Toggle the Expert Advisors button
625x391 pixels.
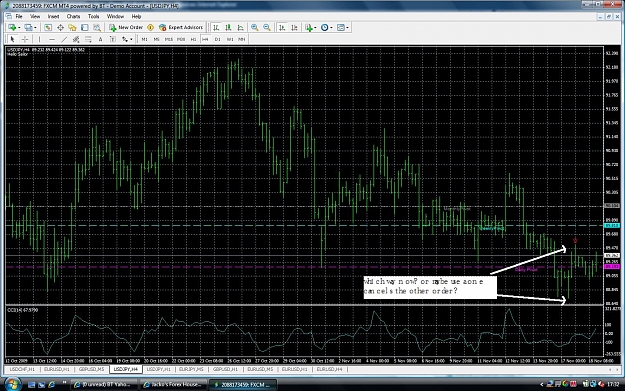[181, 28]
